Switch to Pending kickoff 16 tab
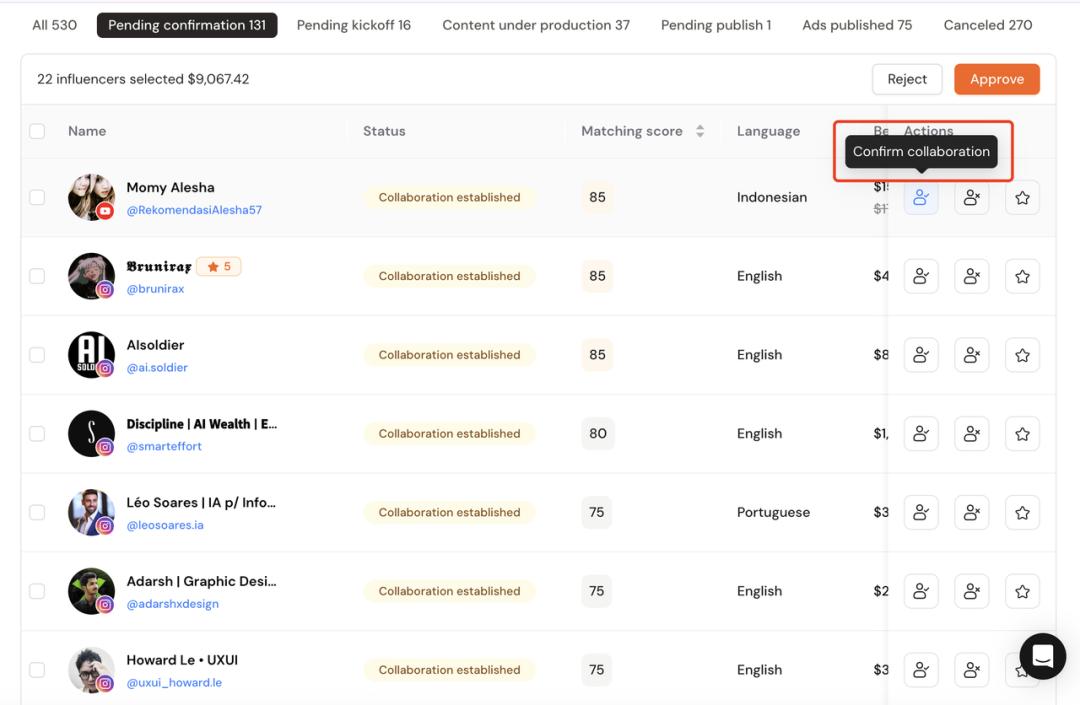This screenshot has width=1080, height=705. pyautogui.click(x=353, y=25)
